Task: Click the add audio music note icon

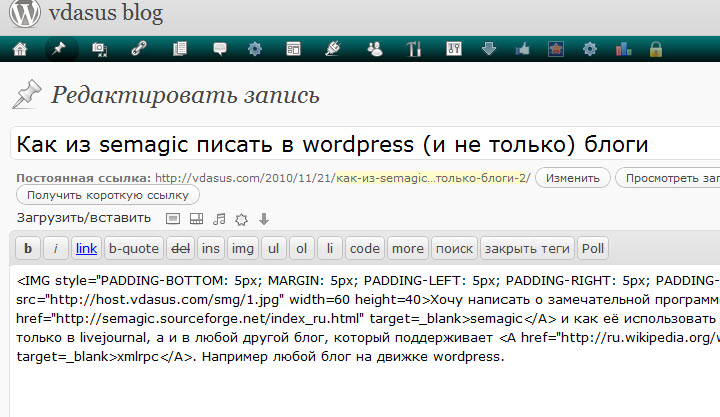Action: tap(219, 219)
